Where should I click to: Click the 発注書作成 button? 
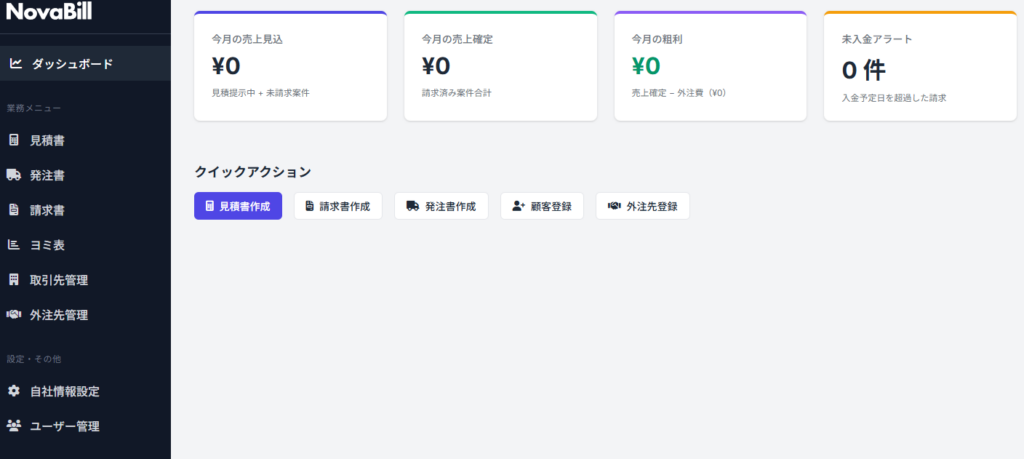coord(441,206)
